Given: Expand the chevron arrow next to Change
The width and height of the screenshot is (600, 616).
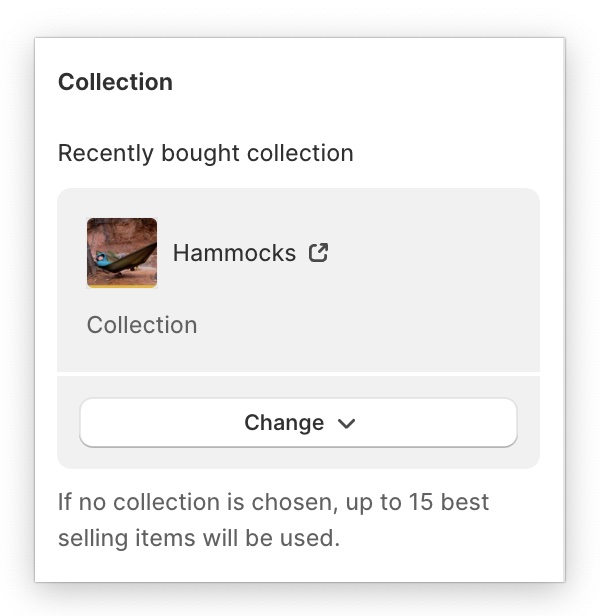Looking at the screenshot, I should coord(347,423).
